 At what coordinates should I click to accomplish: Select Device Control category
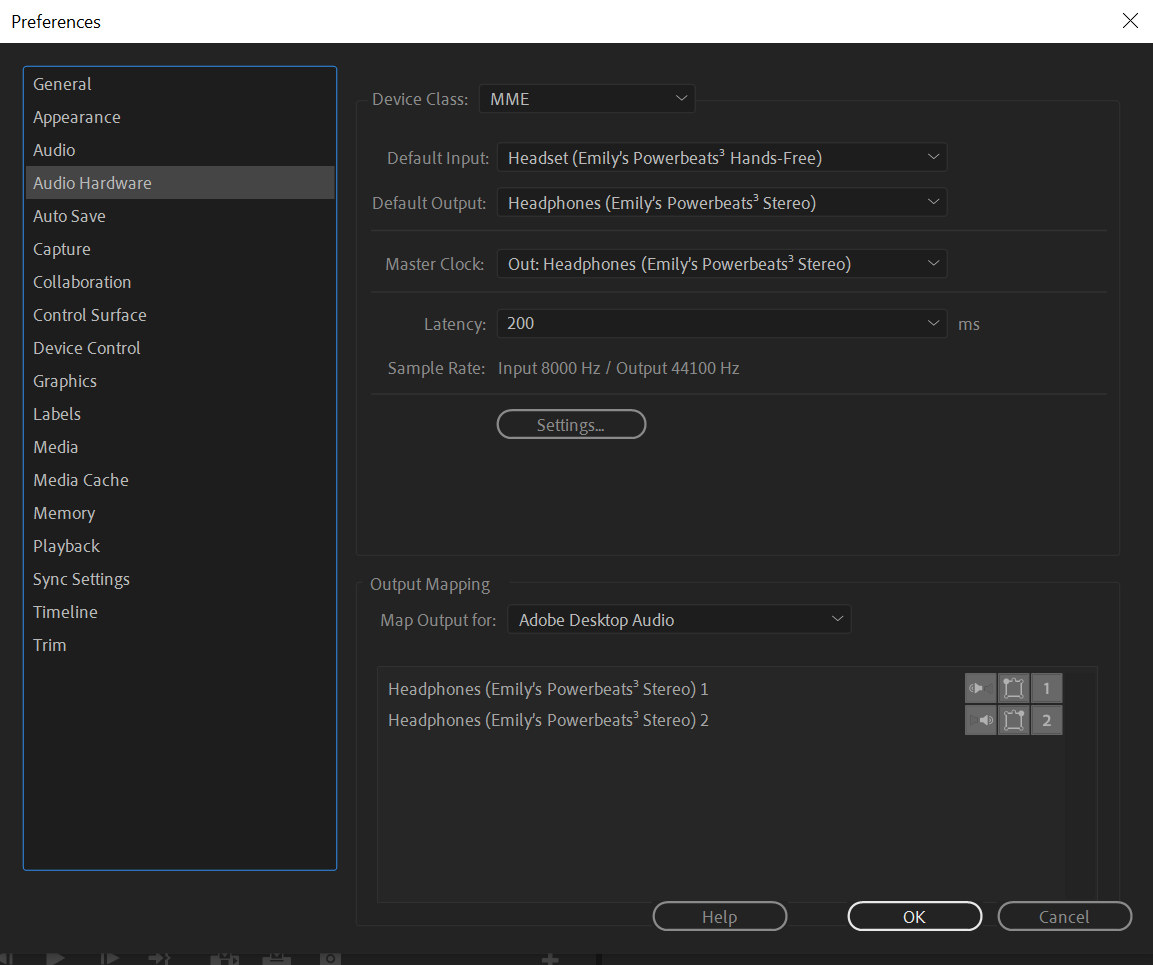coord(180,348)
